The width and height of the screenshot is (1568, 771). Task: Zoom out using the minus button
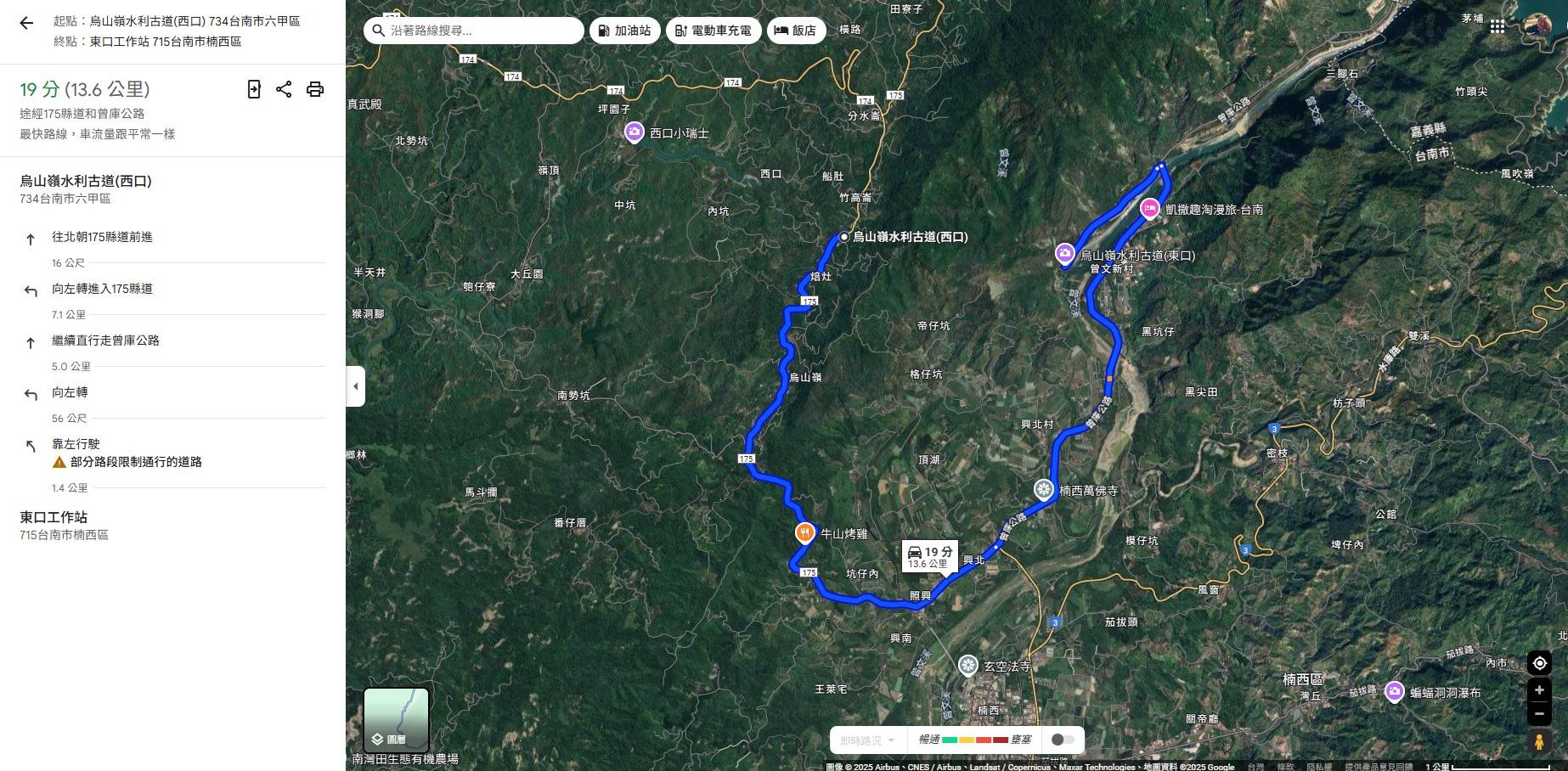[x=1539, y=714]
